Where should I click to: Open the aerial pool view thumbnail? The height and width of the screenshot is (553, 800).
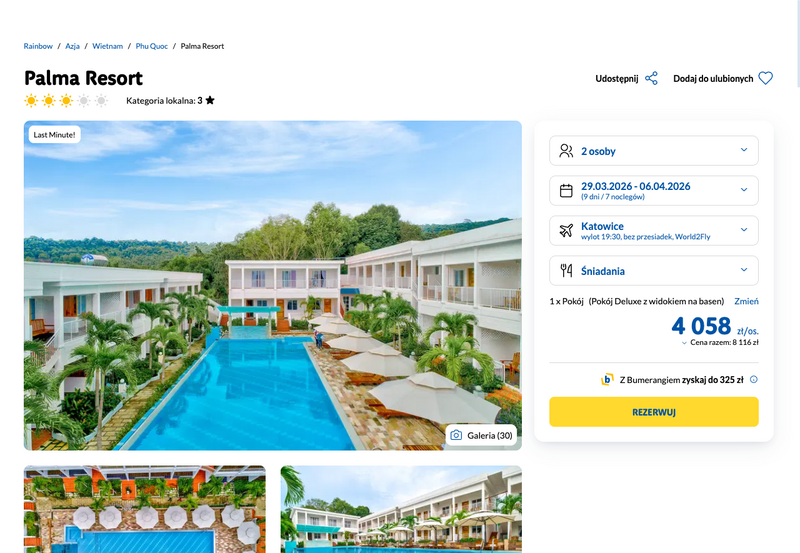pyautogui.click(x=145, y=509)
